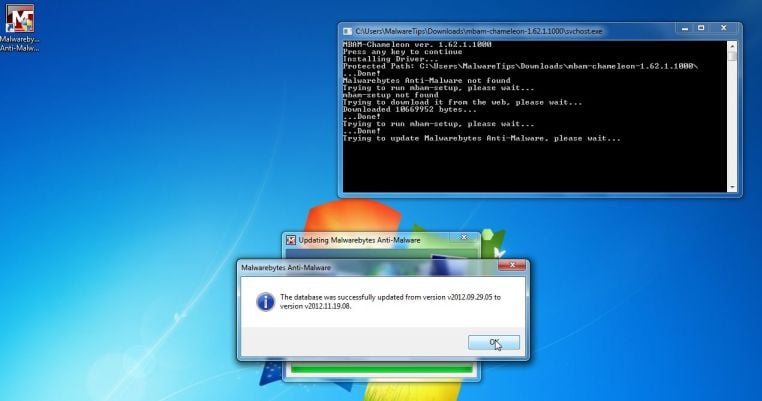762x401 pixels.
Task: Click the console title path svchost.exe
Action: click(479, 31)
